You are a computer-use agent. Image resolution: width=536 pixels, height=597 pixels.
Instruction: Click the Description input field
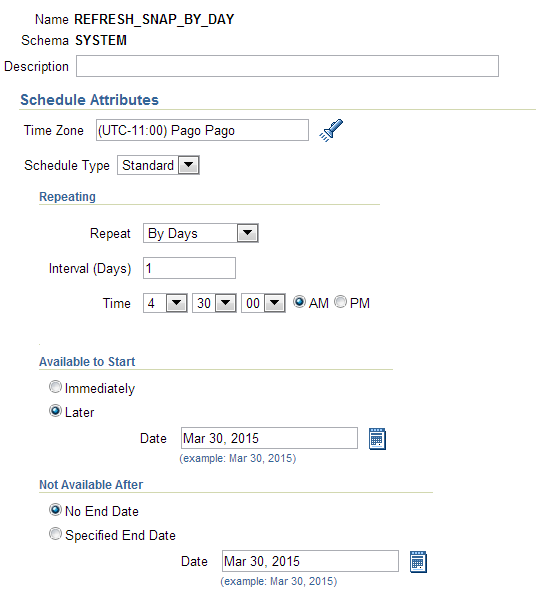point(287,66)
